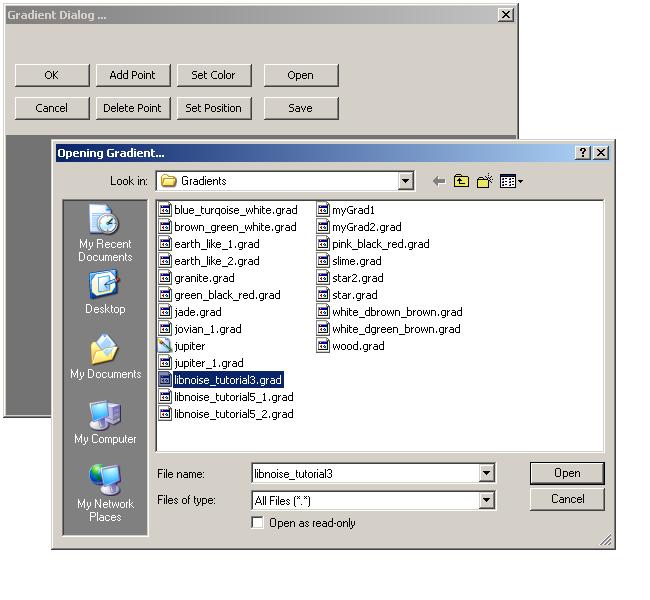Close the Gradient Dialog window
This screenshot has width=650, height=600.
[x=506, y=15]
